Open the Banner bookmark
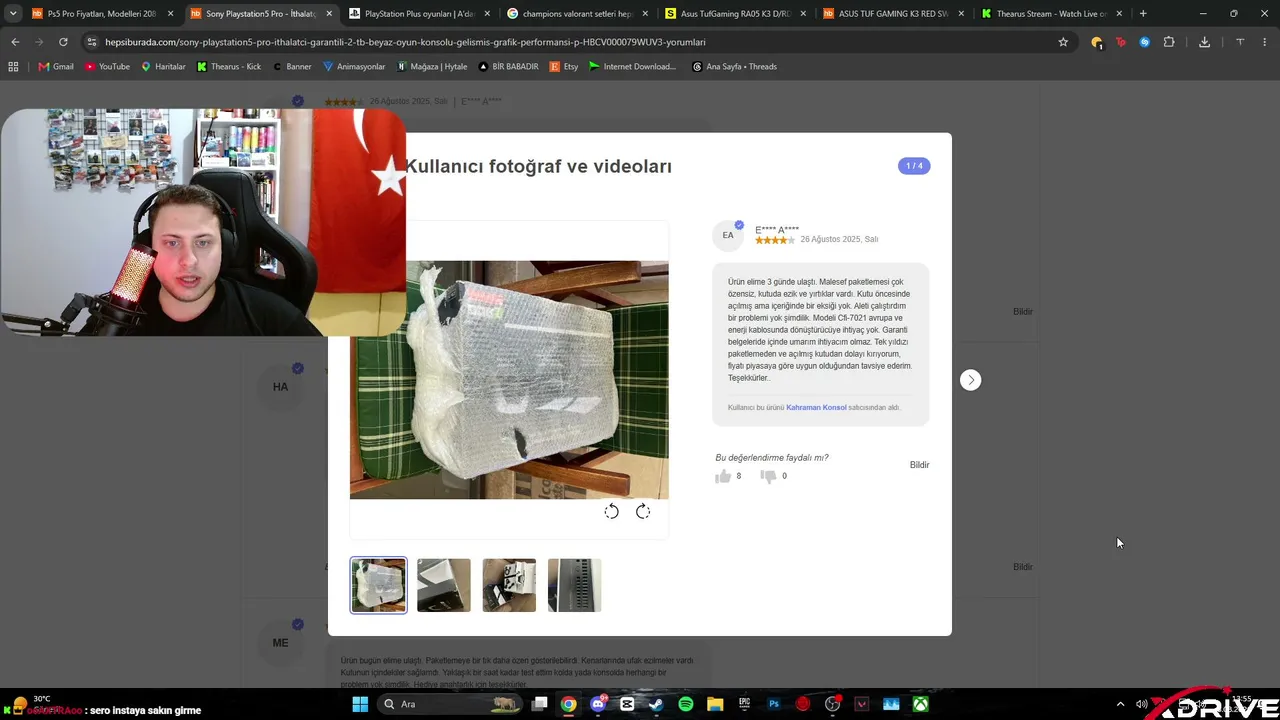 click(x=292, y=66)
